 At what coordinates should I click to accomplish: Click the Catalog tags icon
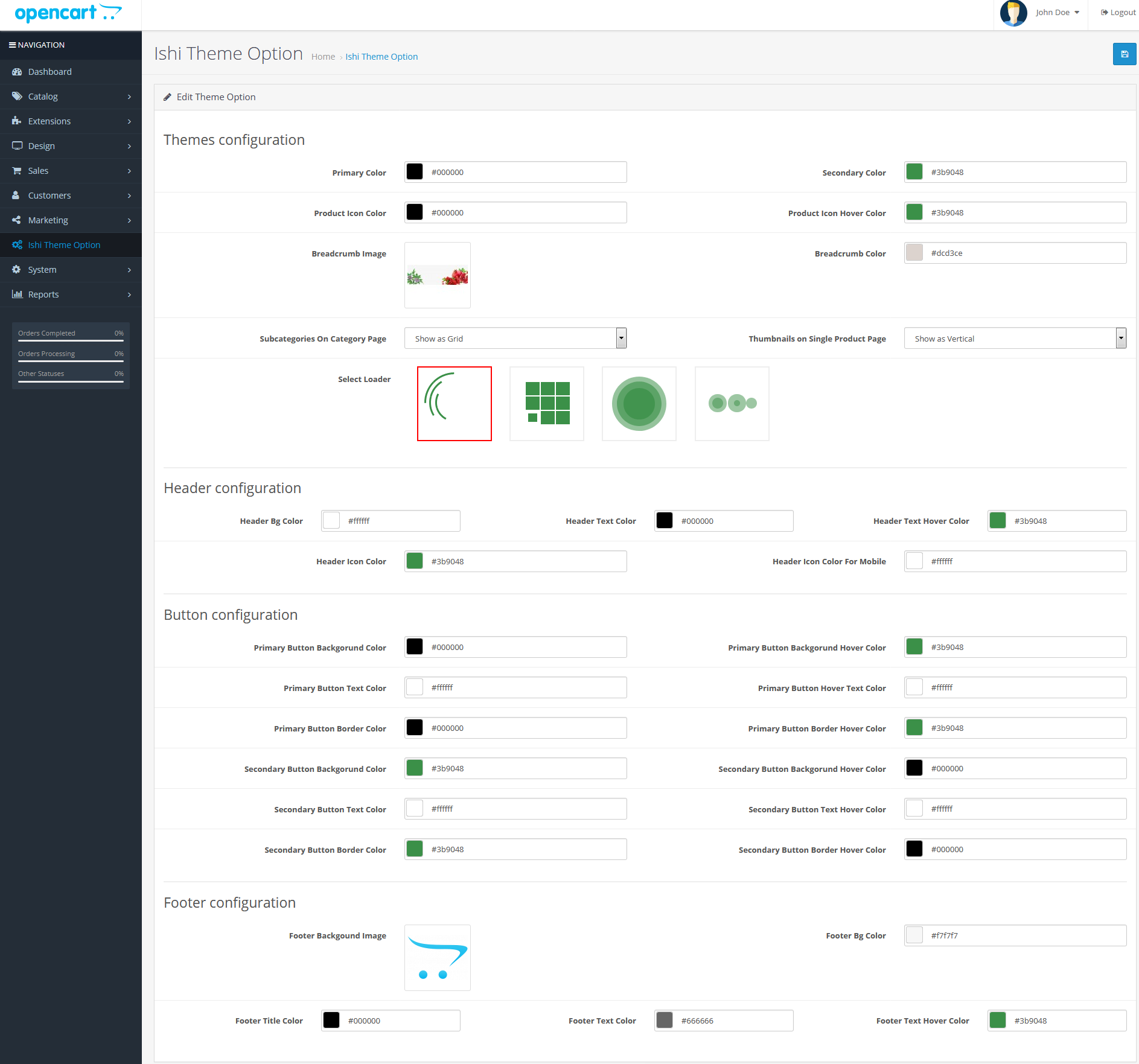tap(17, 97)
